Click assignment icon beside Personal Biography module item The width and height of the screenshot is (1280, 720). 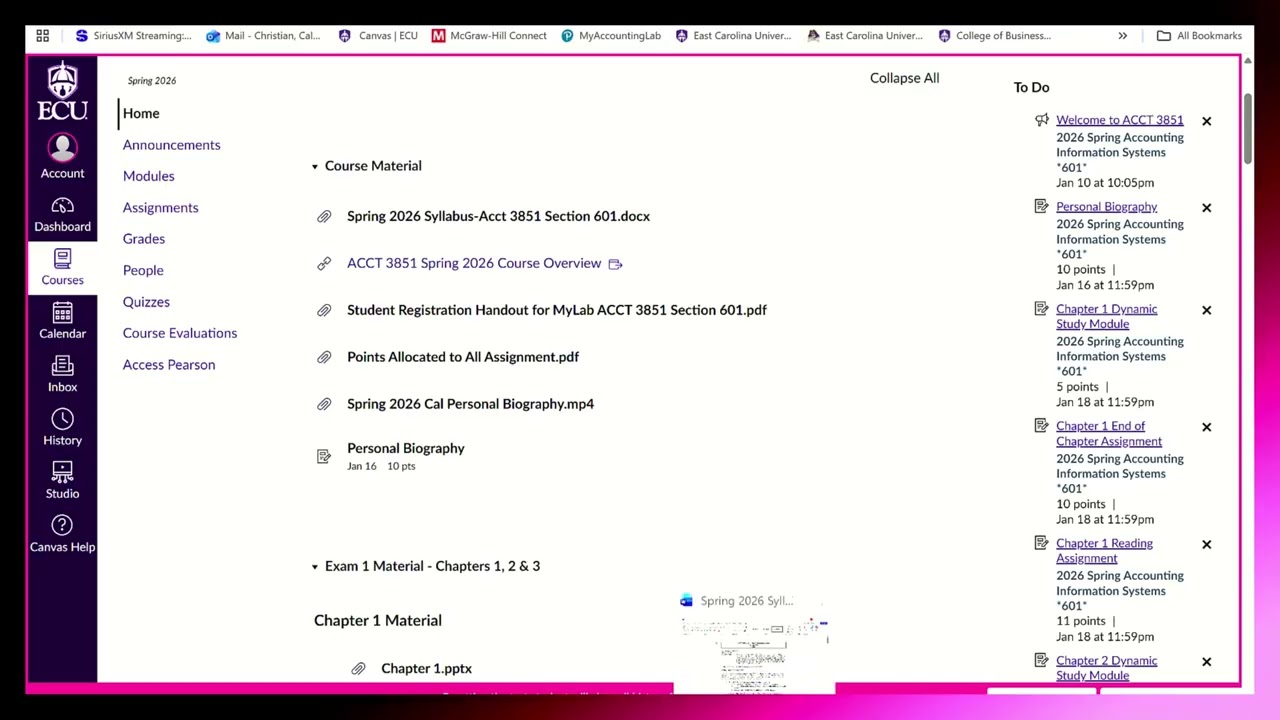pos(324,456)
